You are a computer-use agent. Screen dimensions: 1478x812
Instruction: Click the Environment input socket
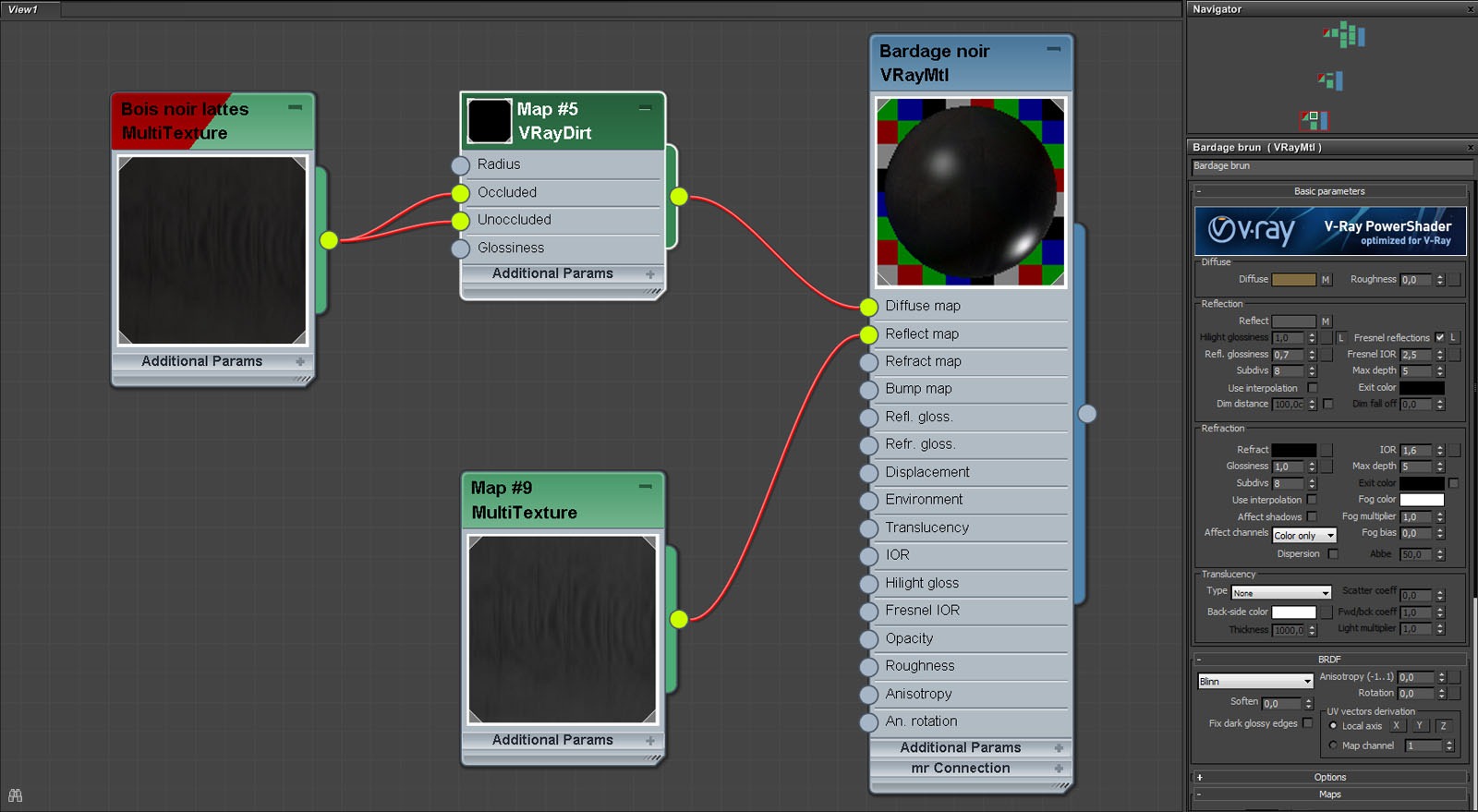pos(868,501)
